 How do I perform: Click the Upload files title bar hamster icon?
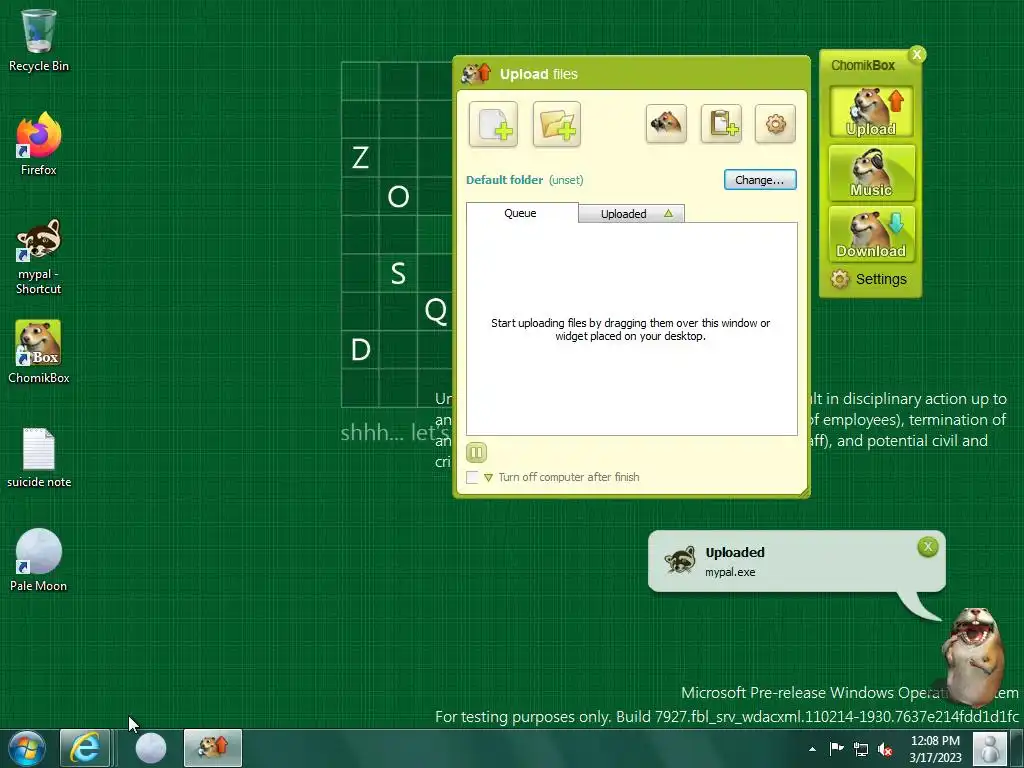[476, 73]
